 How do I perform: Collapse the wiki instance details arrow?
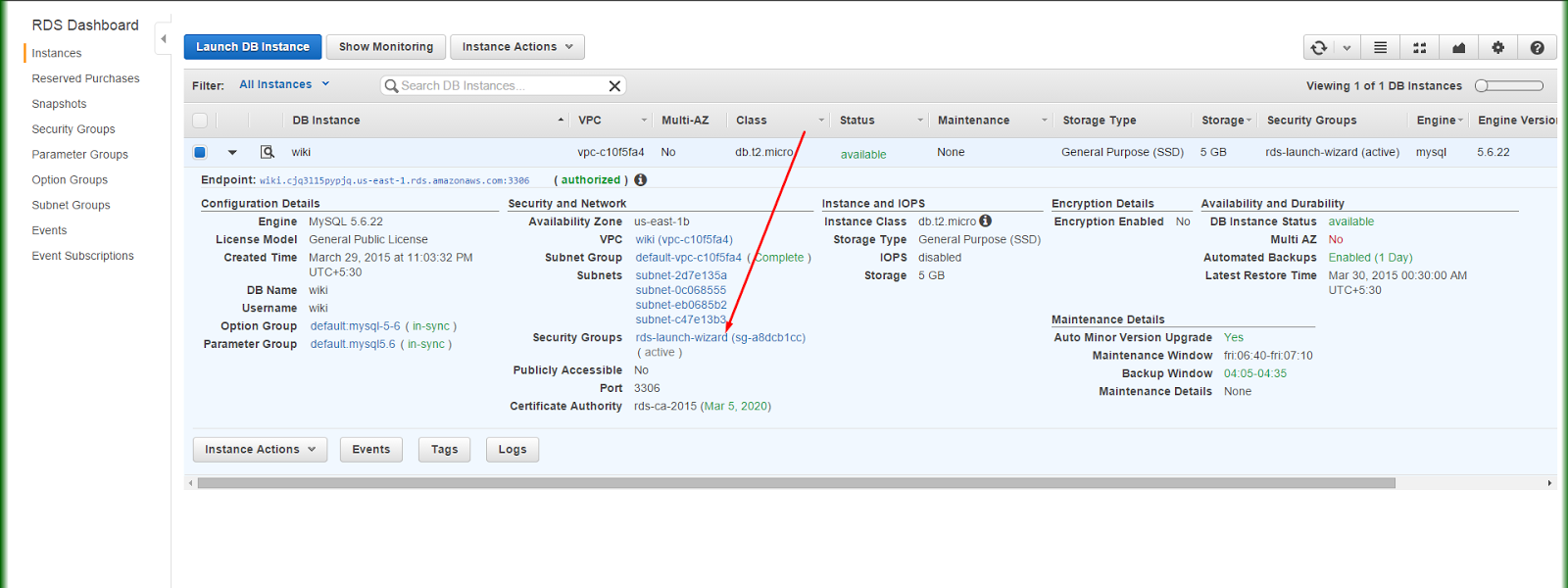(x=232, y=152)
